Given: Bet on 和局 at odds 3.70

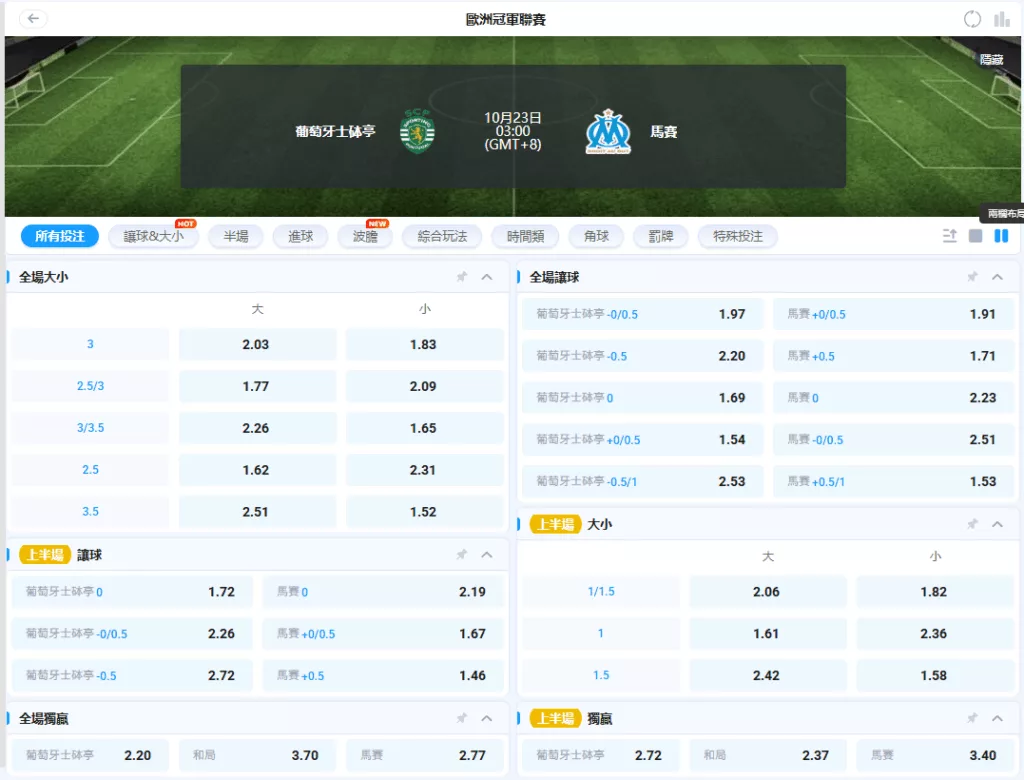Looking at the screenshot, I should (x=258, y=755).
